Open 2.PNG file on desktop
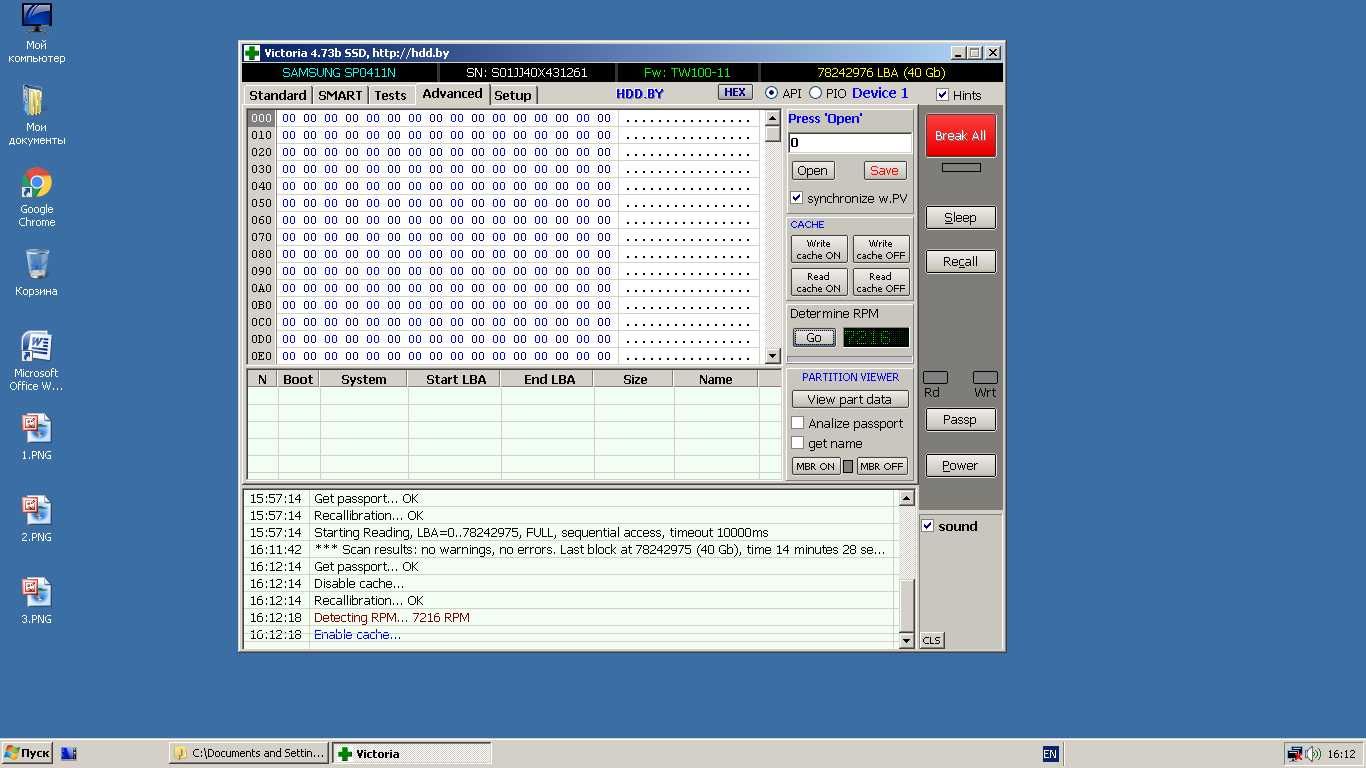Screen dimensions: 1366x768 click(37, 519)
